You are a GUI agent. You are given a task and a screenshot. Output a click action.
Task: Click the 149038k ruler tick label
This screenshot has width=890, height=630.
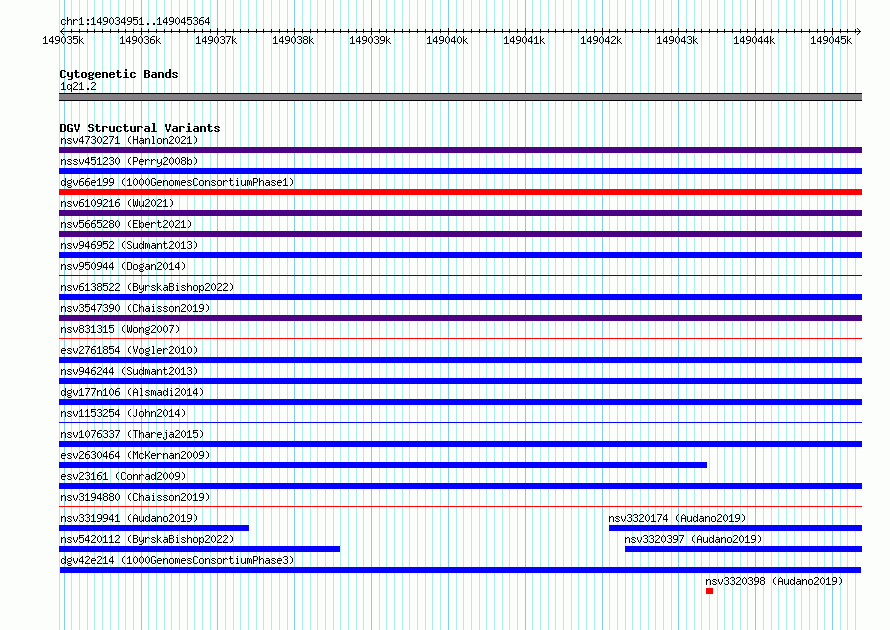pos(293,40)
